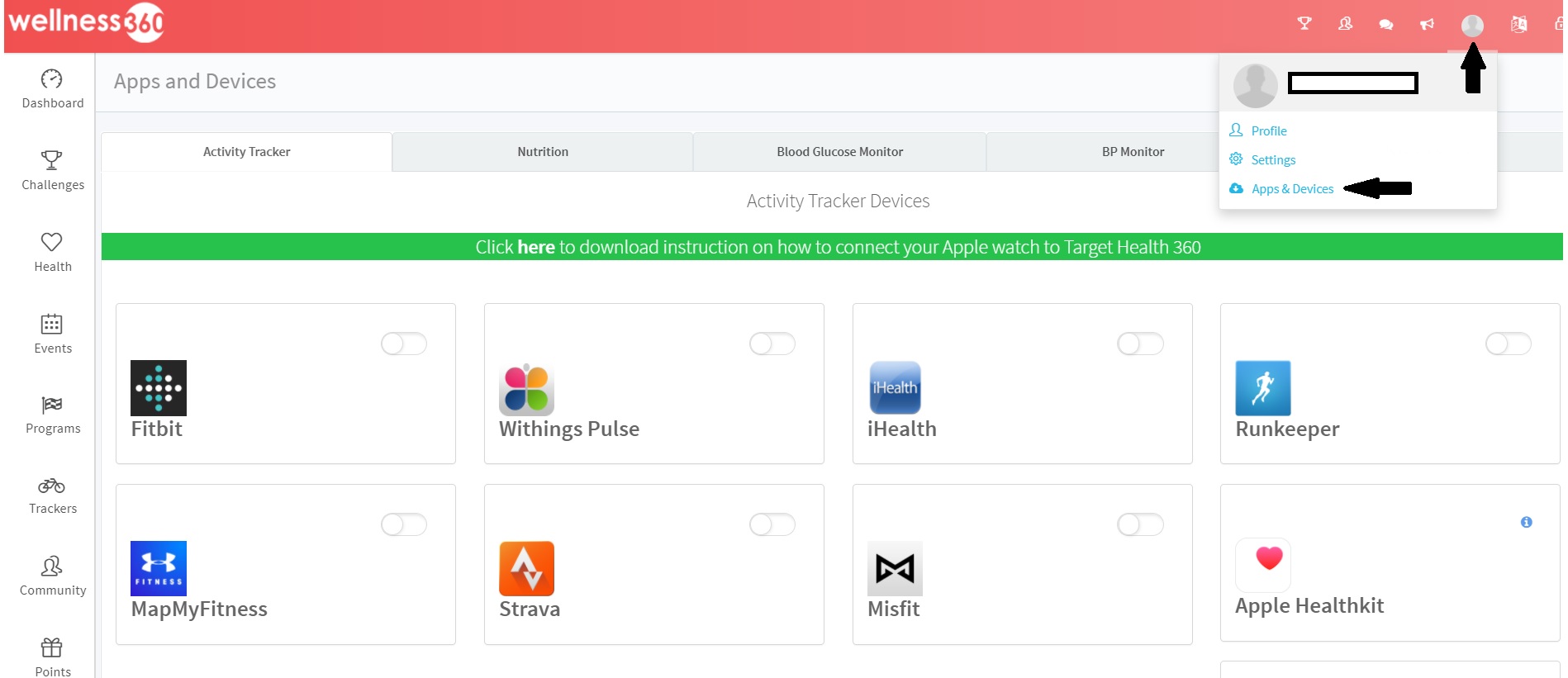Viewport: 1568px width, 678px height.
Task: Open the Points gift icon
Action: coord(52,647)
